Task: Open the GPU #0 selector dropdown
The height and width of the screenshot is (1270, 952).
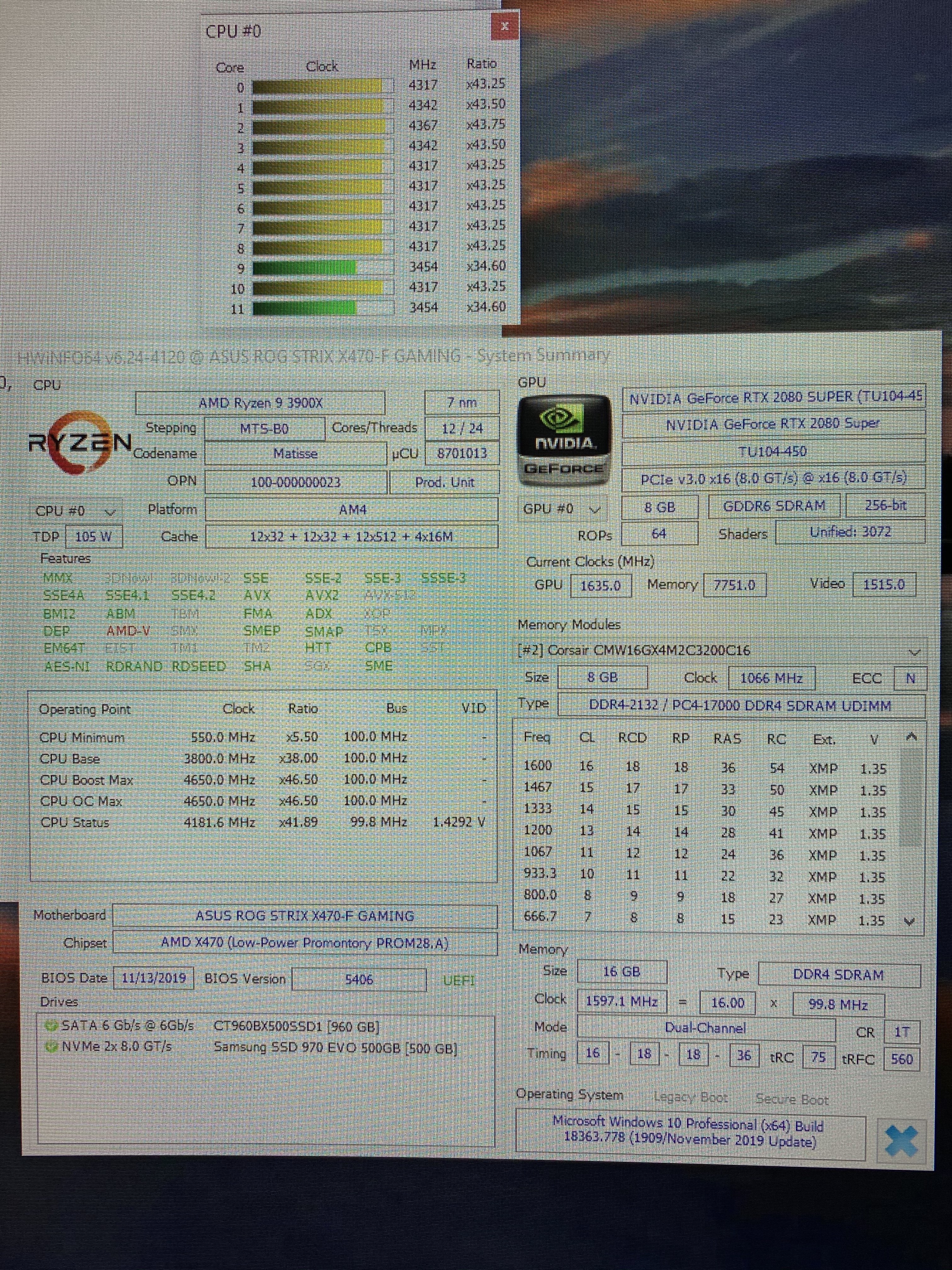Action: click(562, 509)
